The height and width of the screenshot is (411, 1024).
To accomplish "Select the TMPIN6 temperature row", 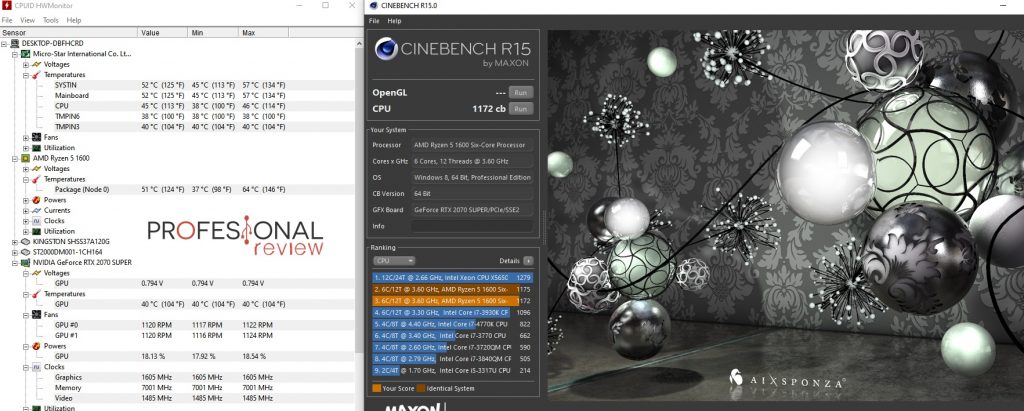I will pyautogui.click(x=177, y=116).
